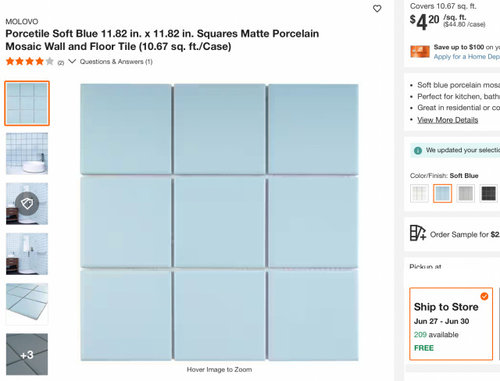Click the orange star rating
Viewport: 500px width, 381px height.
(x=30, y=61)
